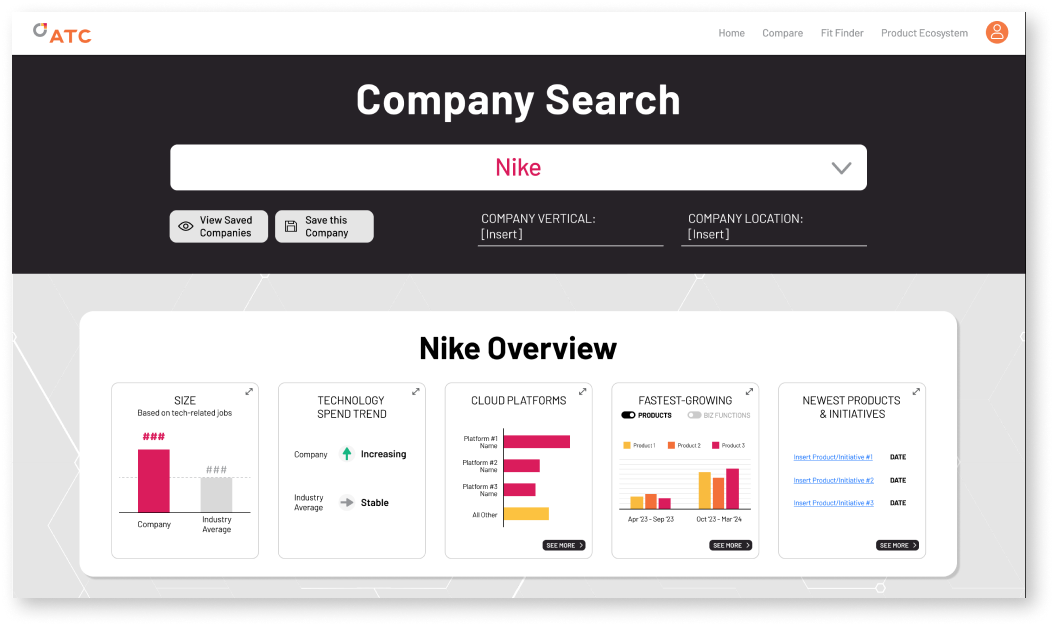
Task: Click the Nike Overview heading
Action: pos(518,348)
